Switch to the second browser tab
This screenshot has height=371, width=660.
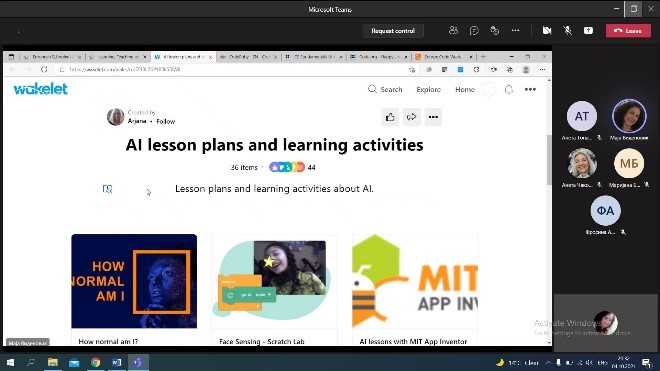(x=118, y=56)
